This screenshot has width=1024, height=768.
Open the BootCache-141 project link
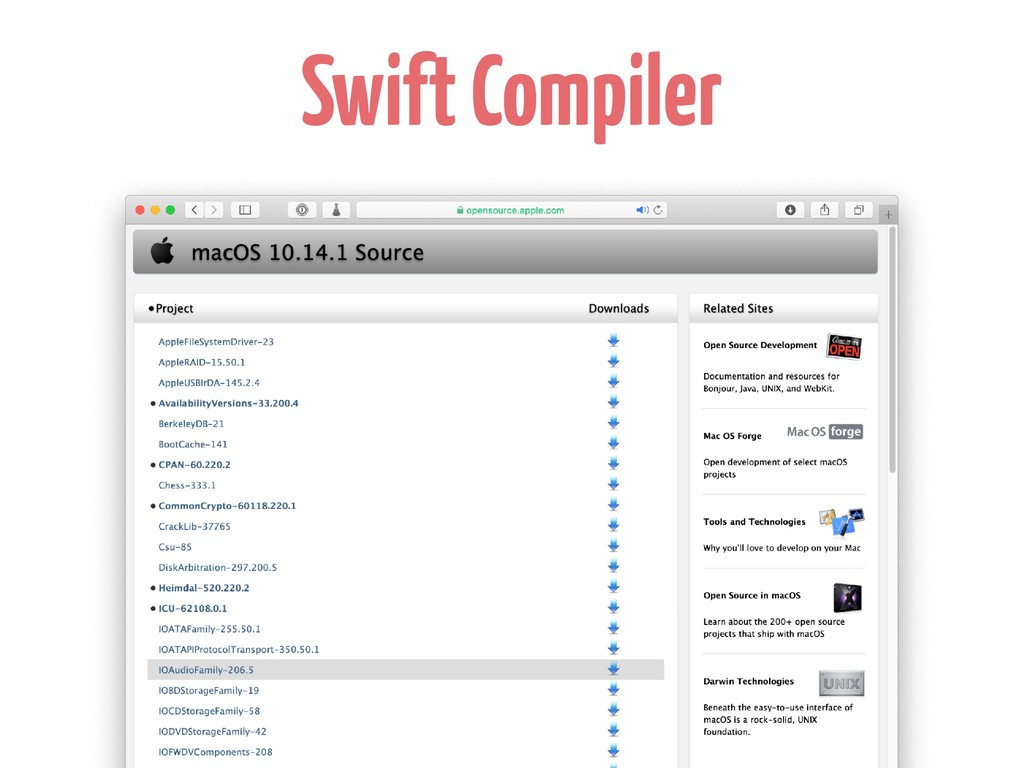193,444
